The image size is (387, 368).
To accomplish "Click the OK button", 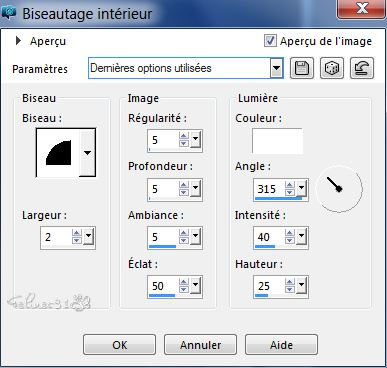I will pos(119,345).
